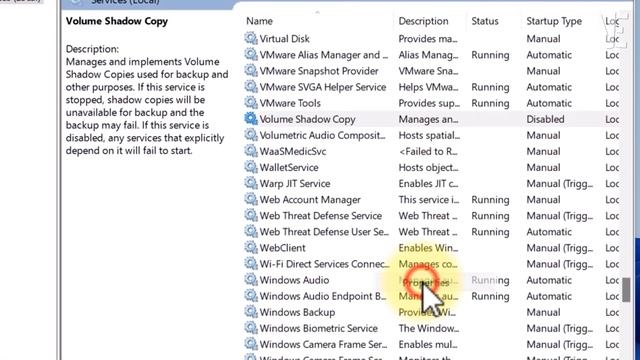This screenshot has width=640, height=360.
Task: Select the Windows Biometric Service name
Action: [x=319, y=329]
